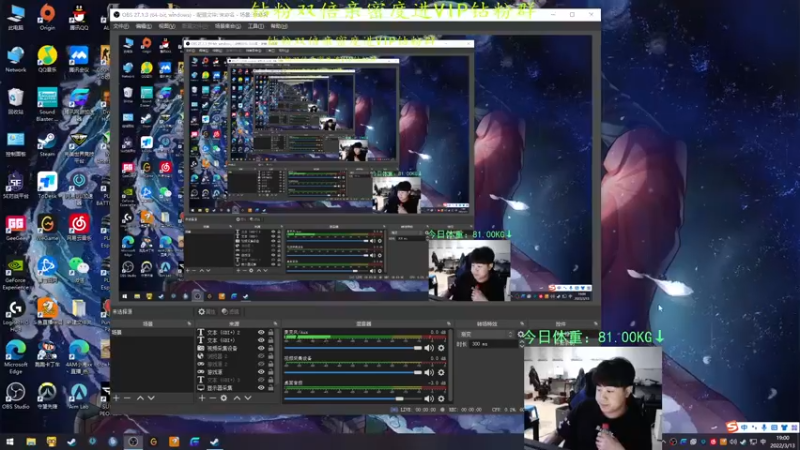
Task: Open QQ音乐 desktop shortcut
Action: [x=47, y=59]
